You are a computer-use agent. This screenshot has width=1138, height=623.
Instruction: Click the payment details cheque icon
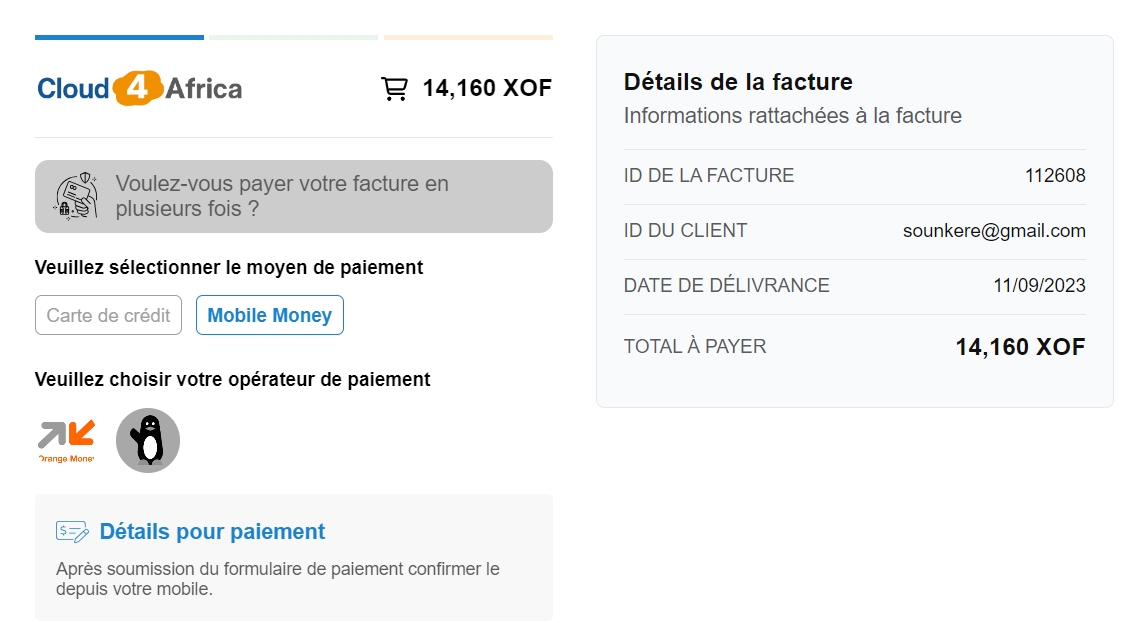72,532
